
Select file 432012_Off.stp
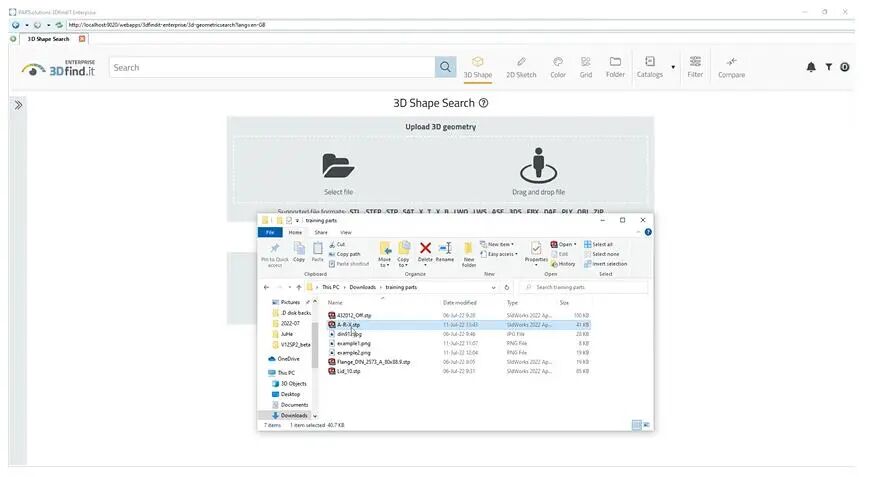(x=354, y=316)
